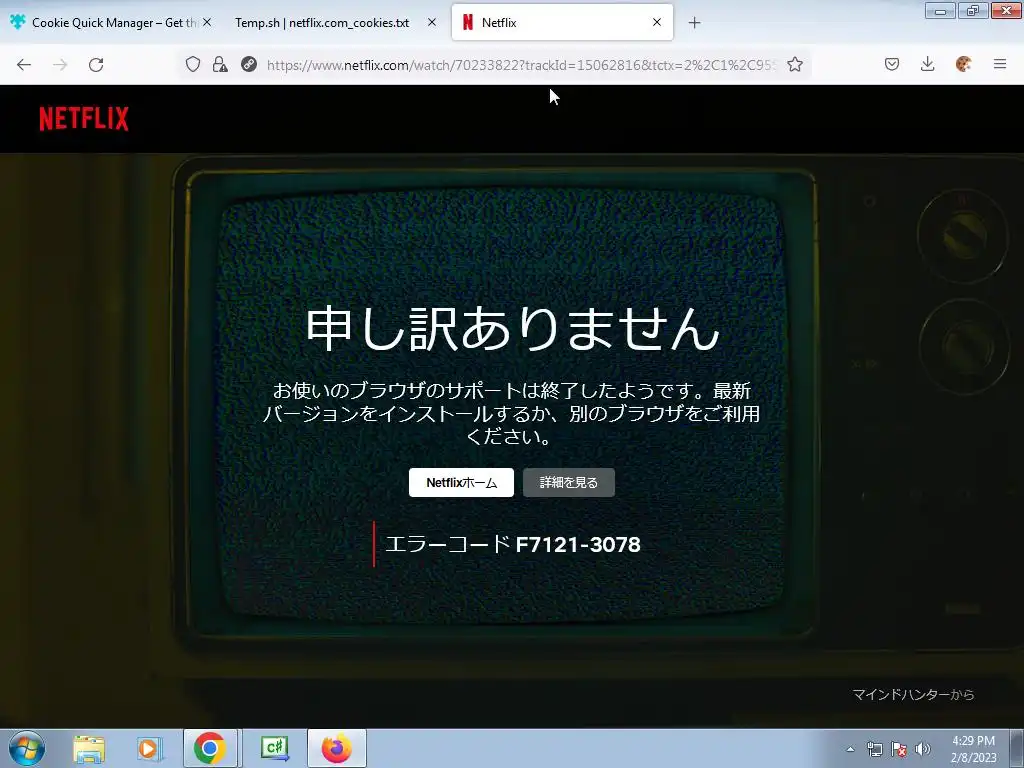Screen dimensions: 1024x768
Task: Close the Netflix tab
Action: 657,22
